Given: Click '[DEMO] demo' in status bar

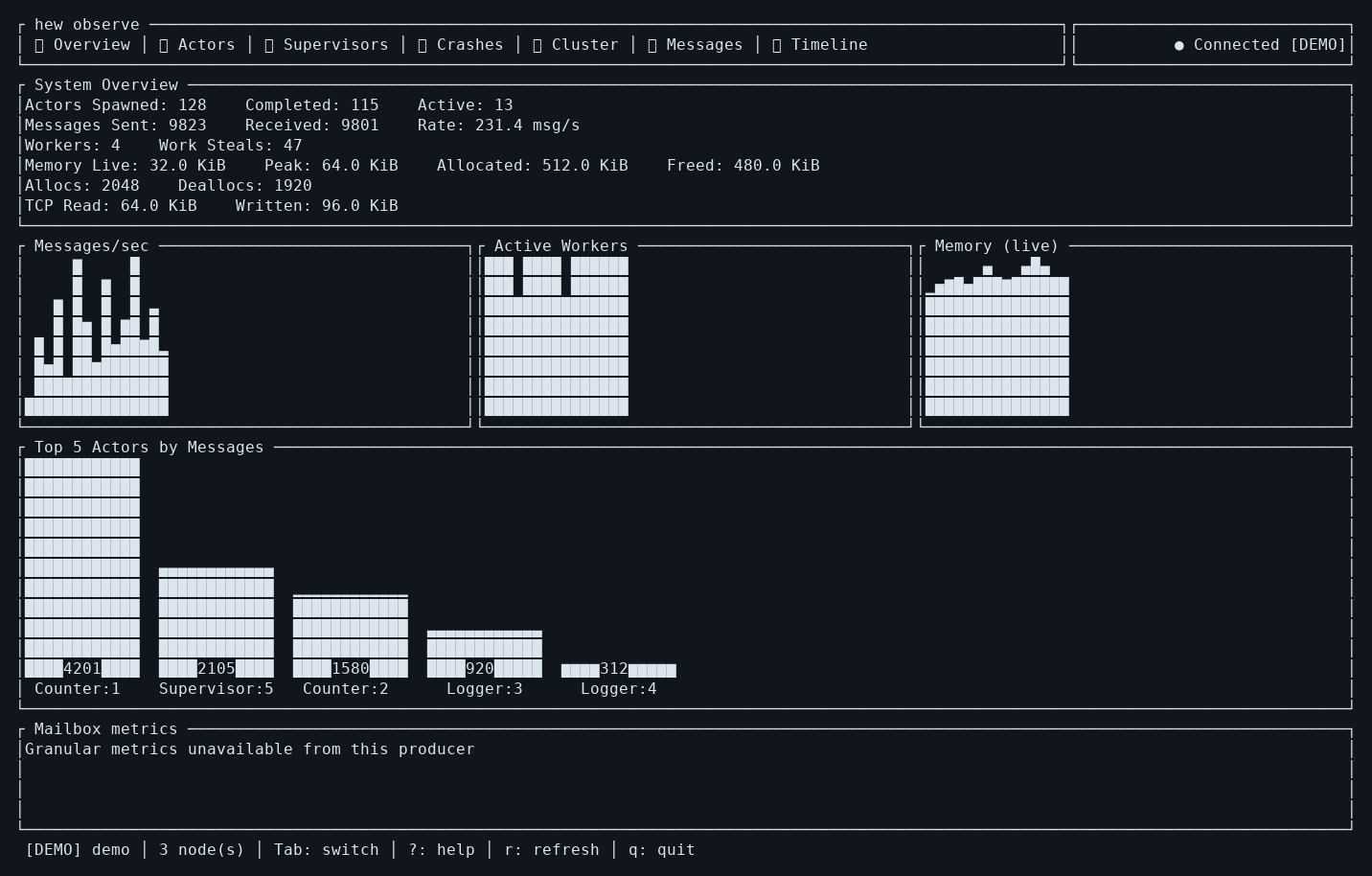Looking at the screenshot, I should click(78, 850).
